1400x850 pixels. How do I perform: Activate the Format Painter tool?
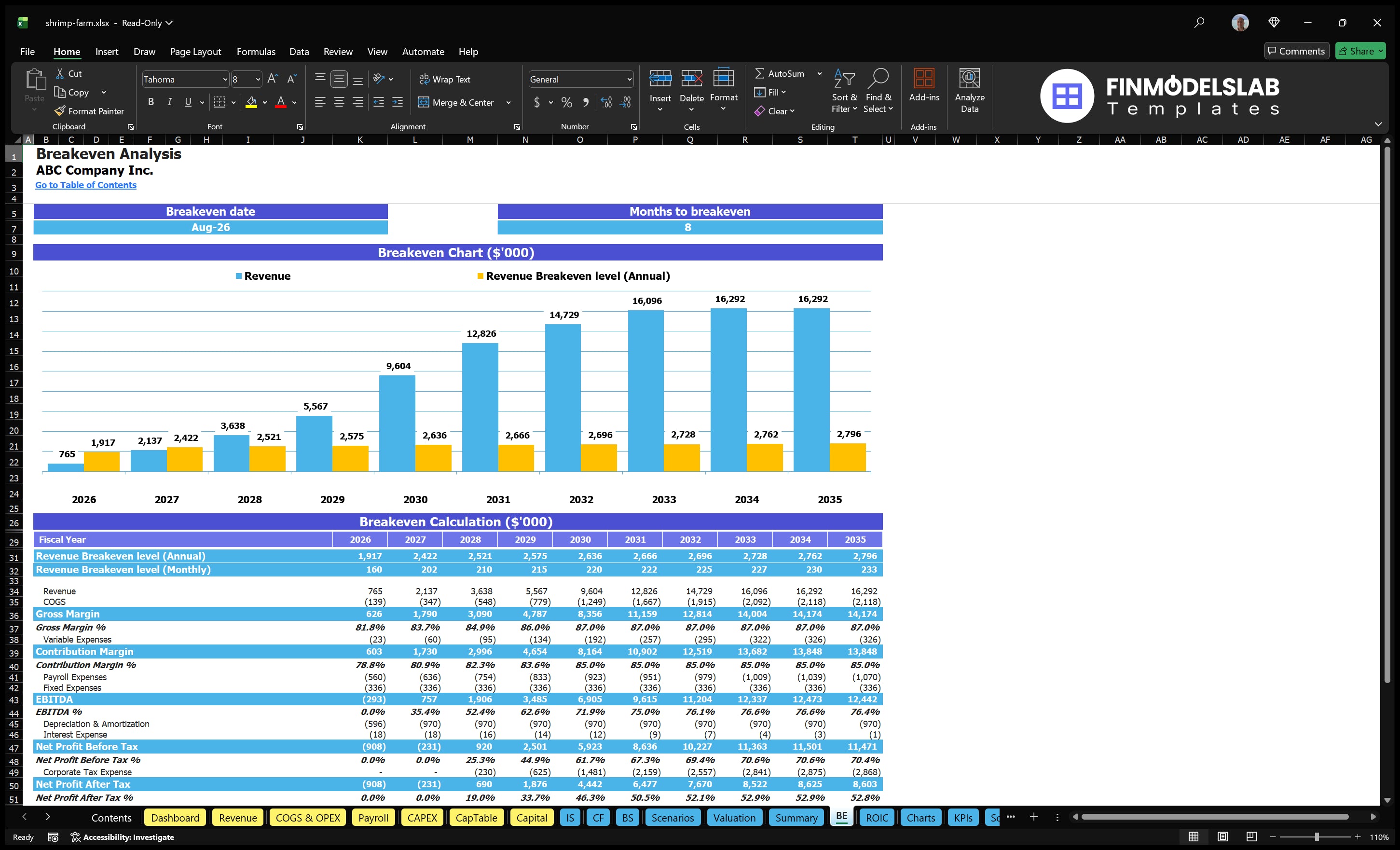click(89, 111)
